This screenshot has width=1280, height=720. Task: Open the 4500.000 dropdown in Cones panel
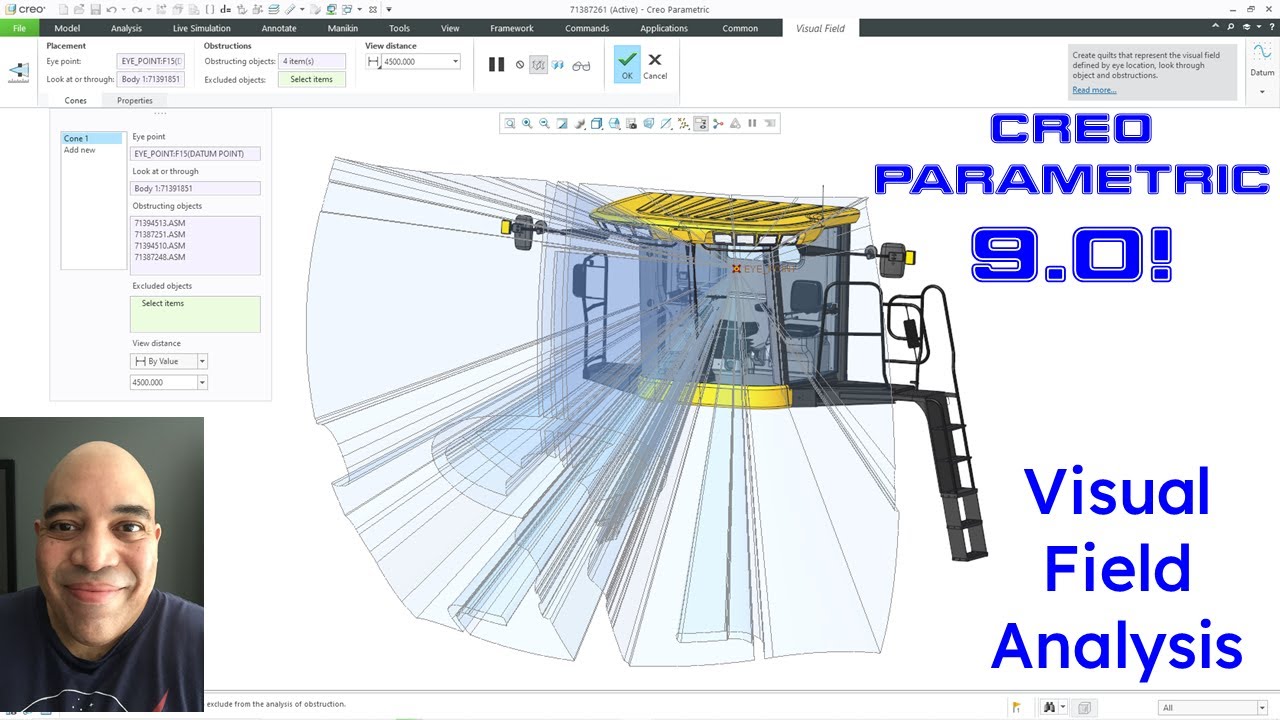pos(202,382)
